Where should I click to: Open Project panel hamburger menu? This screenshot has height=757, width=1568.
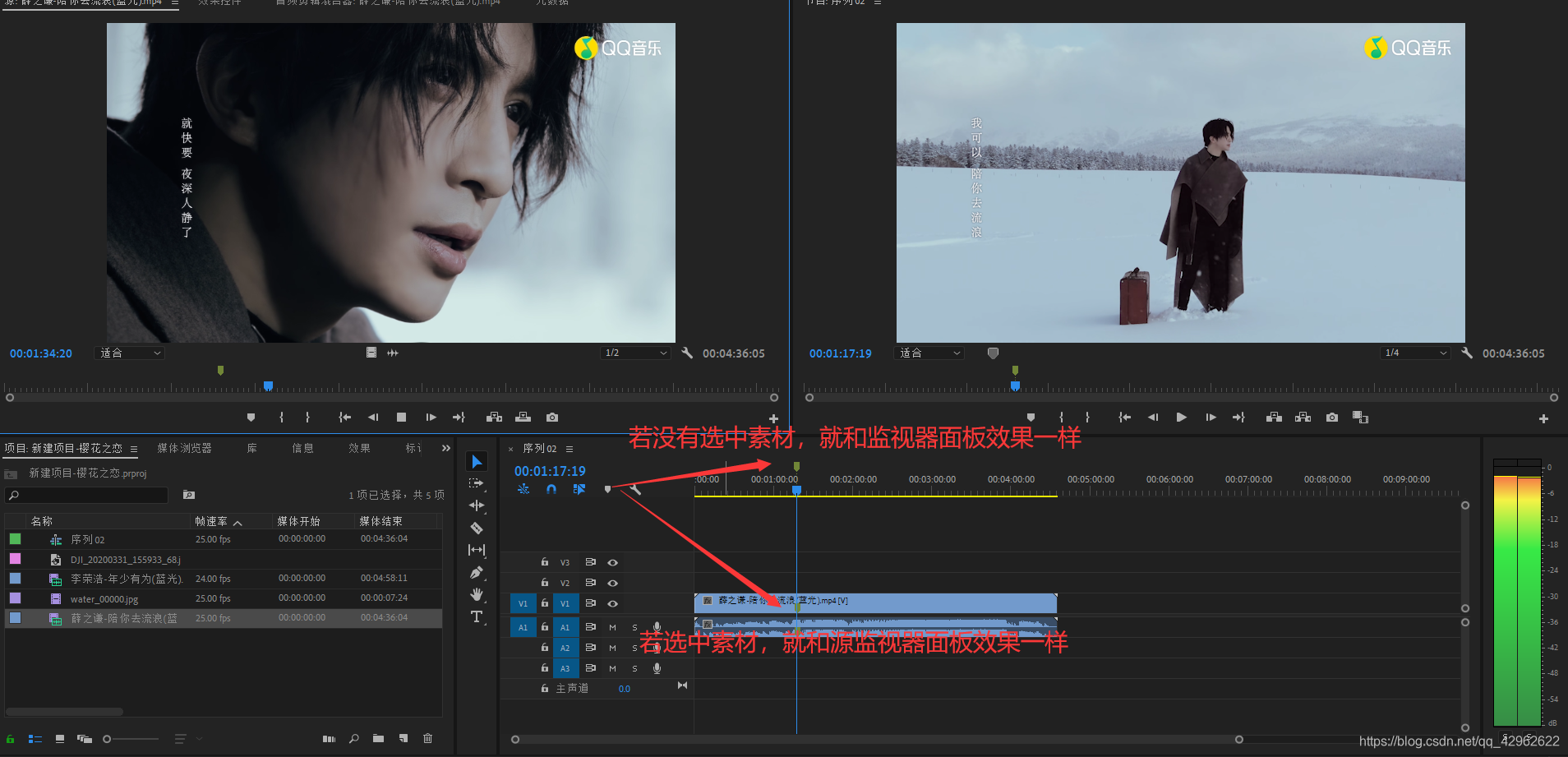134,449
